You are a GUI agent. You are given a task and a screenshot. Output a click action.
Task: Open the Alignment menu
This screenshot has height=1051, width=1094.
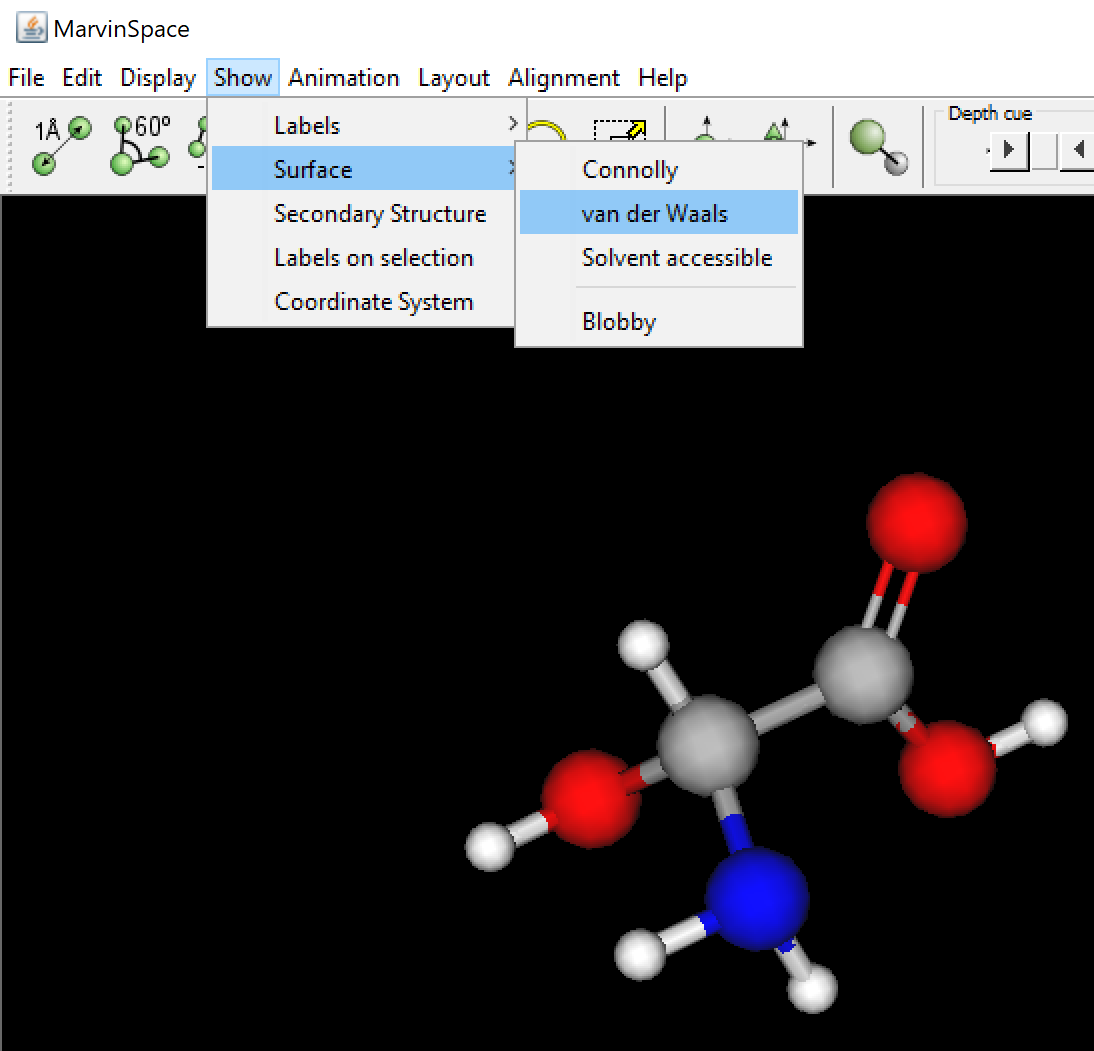coord(564,78)
